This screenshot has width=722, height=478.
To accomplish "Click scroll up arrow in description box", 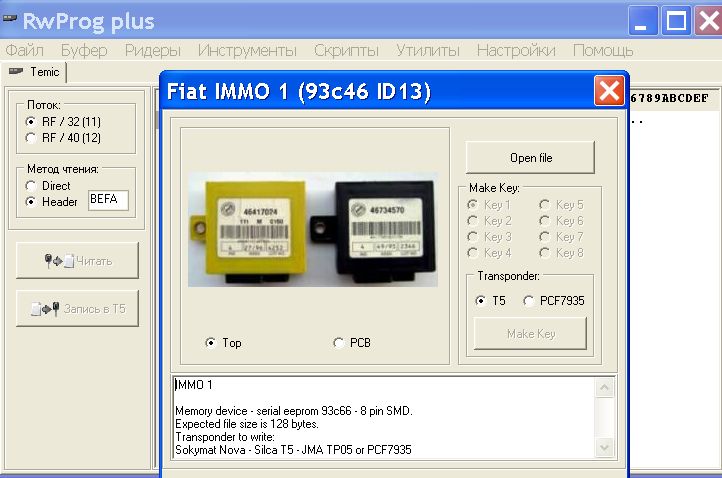I will 604,388.
